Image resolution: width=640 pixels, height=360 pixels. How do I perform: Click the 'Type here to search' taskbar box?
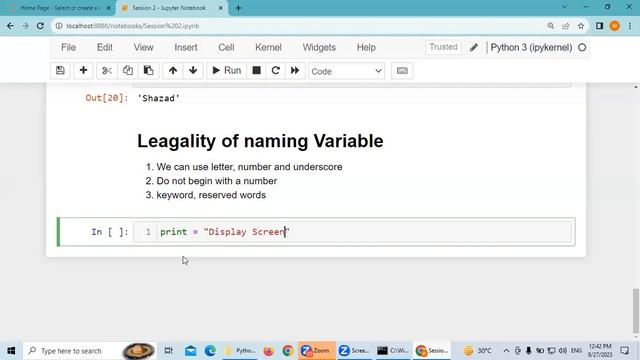90,351
